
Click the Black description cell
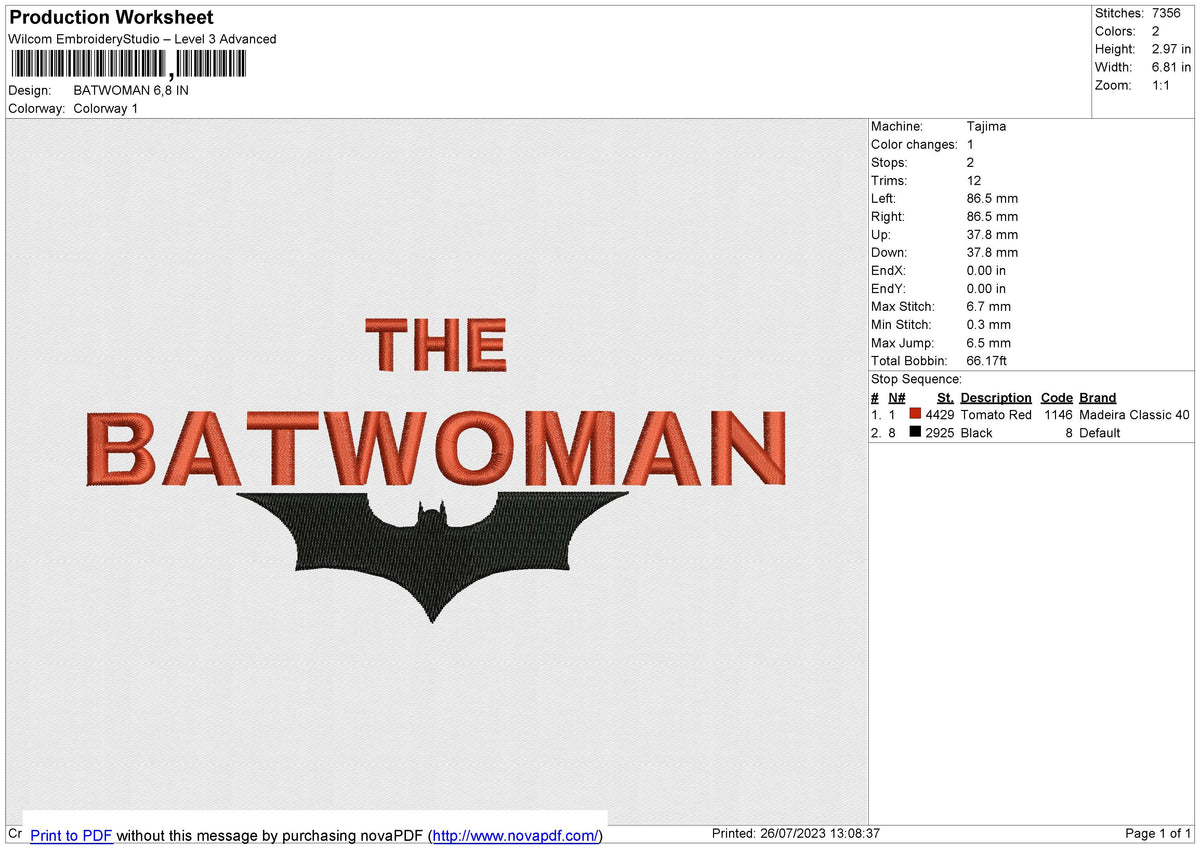click(977, 433)
